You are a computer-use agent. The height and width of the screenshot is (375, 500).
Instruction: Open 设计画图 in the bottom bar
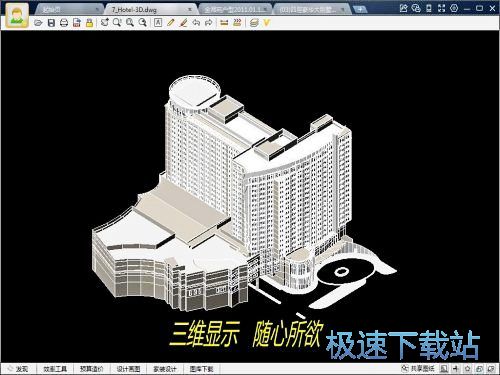pyautogui.click(x=128, y=369)
